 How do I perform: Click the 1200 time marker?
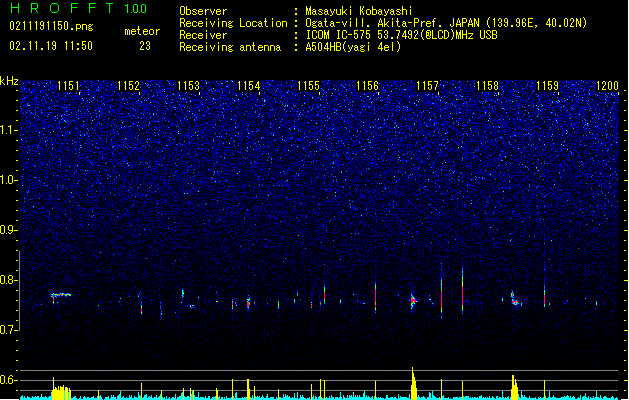pyautogui.click(x=607, y=85)
